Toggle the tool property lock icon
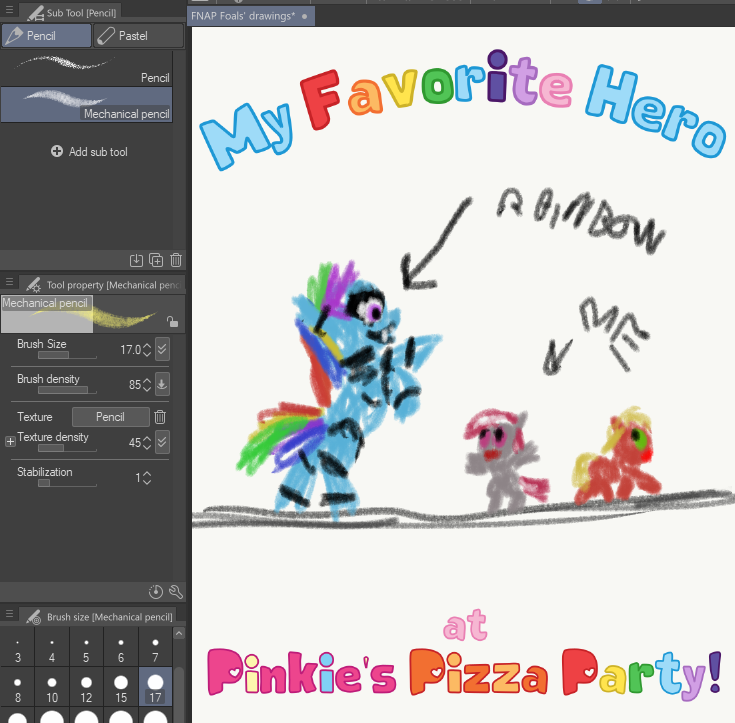This screenshot has width=735, height=723. tap(172, 321)
